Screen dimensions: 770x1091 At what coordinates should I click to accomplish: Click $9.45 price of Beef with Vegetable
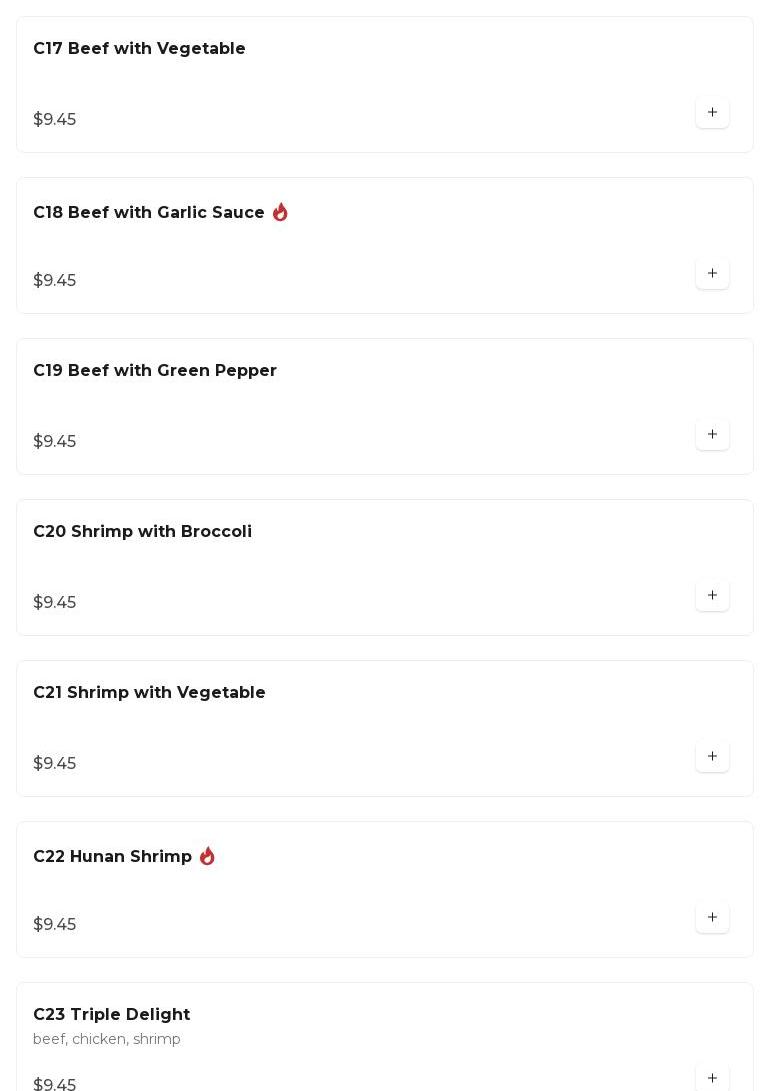(55, 120)
